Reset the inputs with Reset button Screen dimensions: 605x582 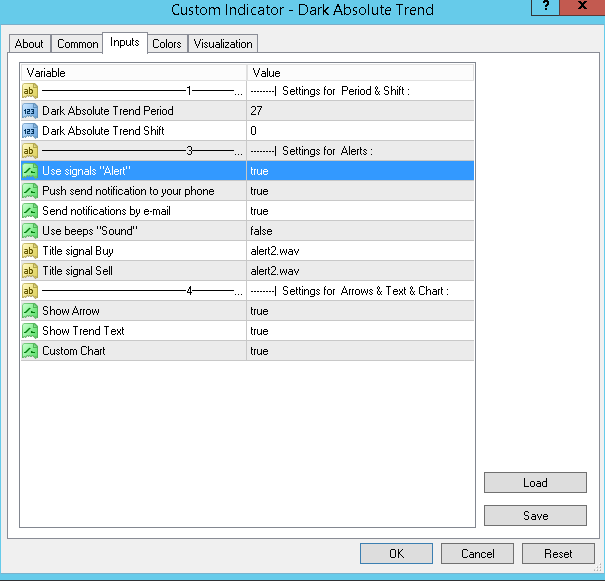tap(558, 553)
